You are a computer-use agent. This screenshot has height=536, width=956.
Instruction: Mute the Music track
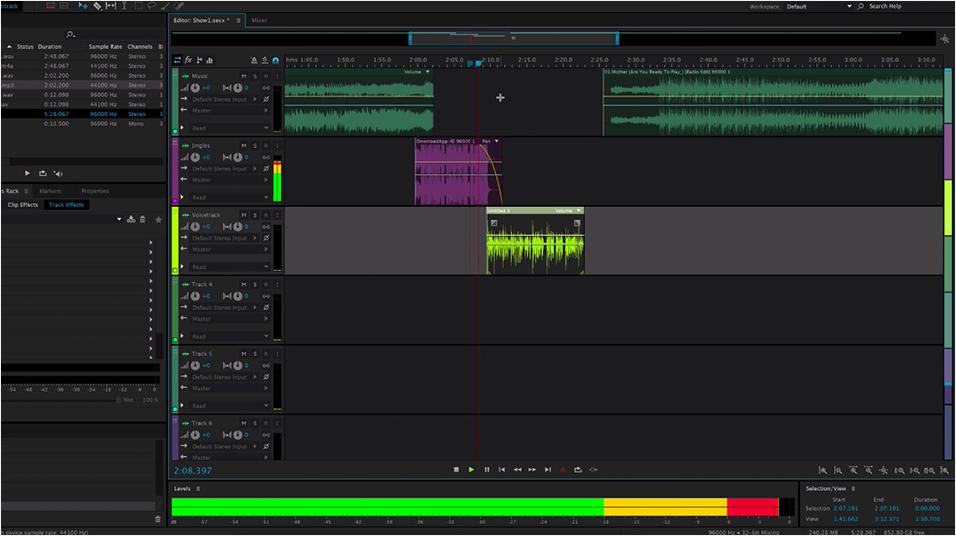244,76
